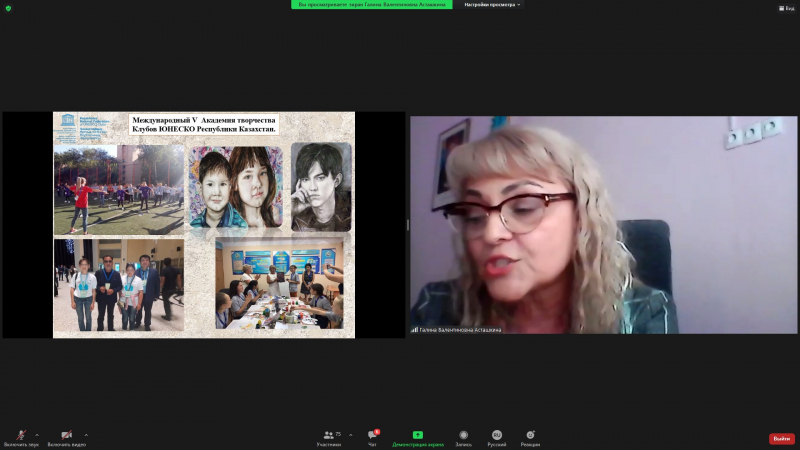Click the green screen viewing notification banner
The height and width of the screenshot is (450, 800).
pos(371,5)
